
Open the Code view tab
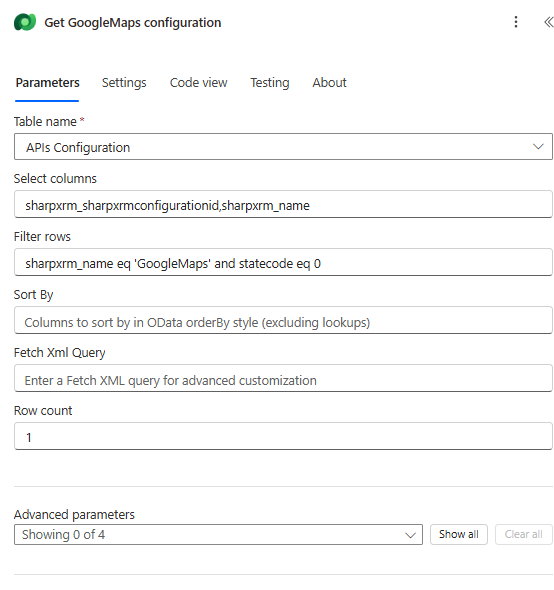pos(198,83)
